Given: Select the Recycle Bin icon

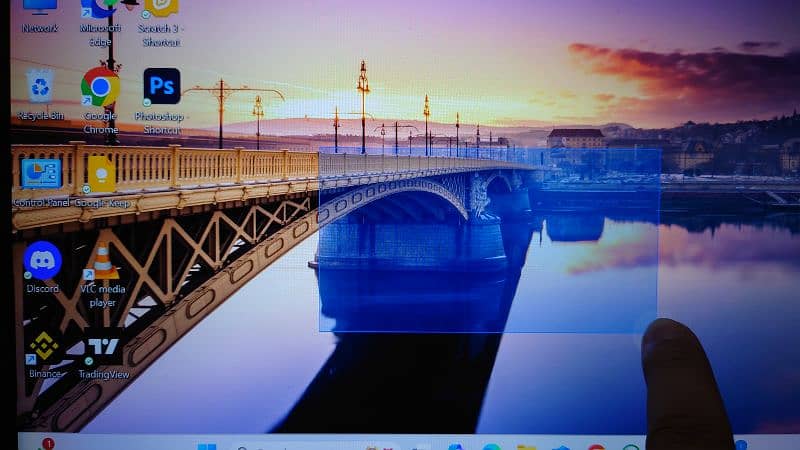Looking at the screenshot, I should [40, 88].
